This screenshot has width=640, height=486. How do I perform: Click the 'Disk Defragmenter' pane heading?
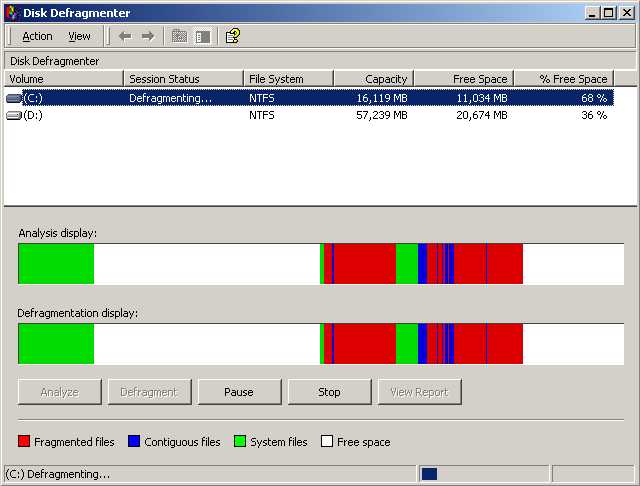click(x=54, y=61)
